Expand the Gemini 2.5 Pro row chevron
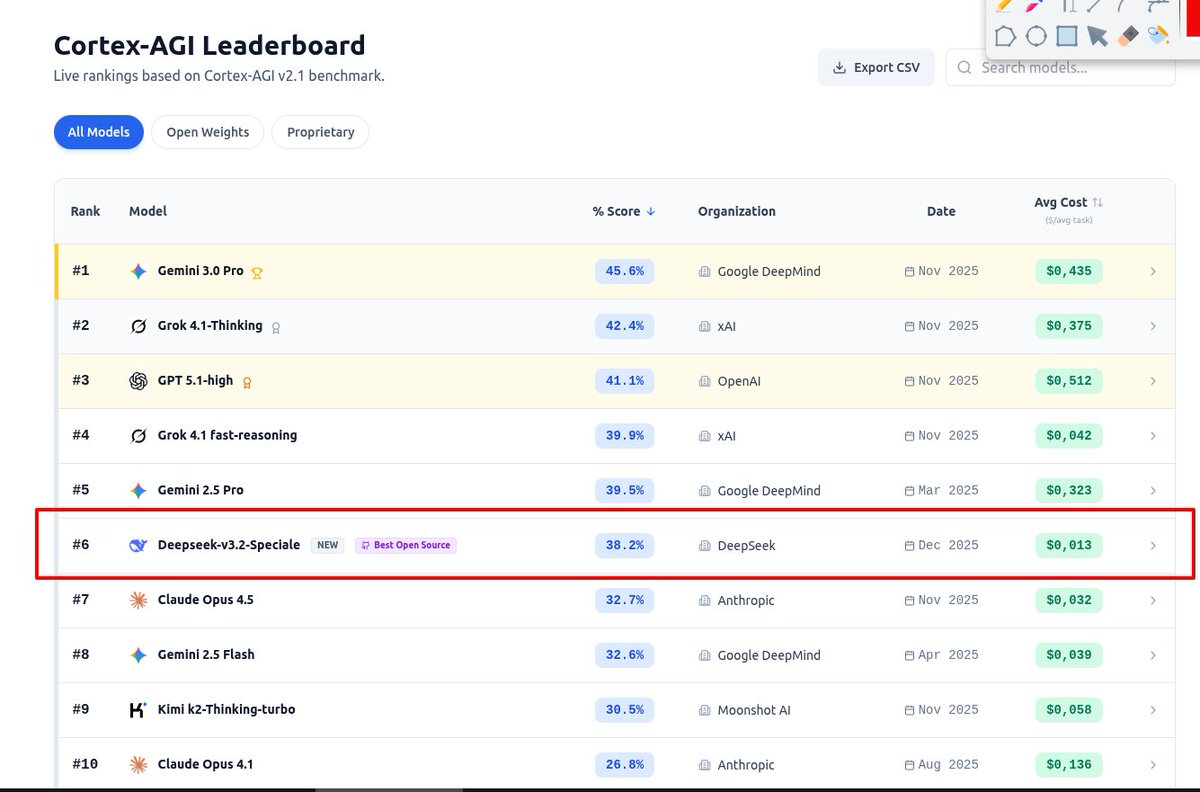 coord(1153,491)
